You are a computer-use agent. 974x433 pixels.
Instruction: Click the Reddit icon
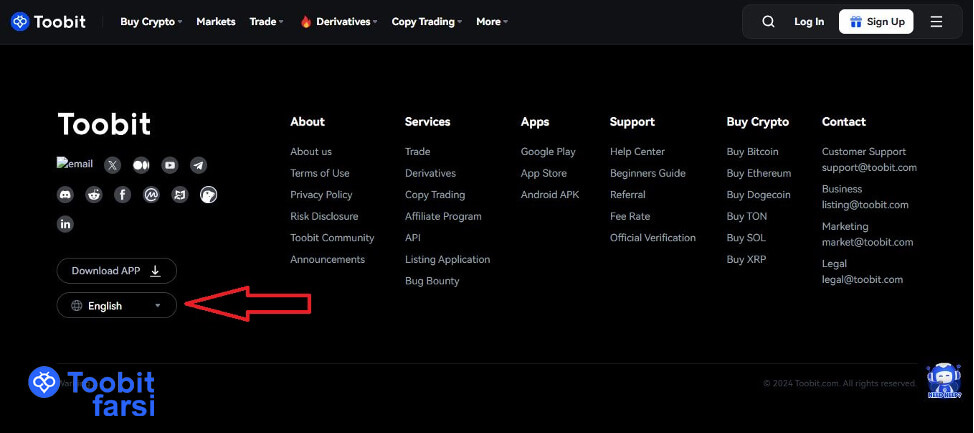(x=94, y=194)
